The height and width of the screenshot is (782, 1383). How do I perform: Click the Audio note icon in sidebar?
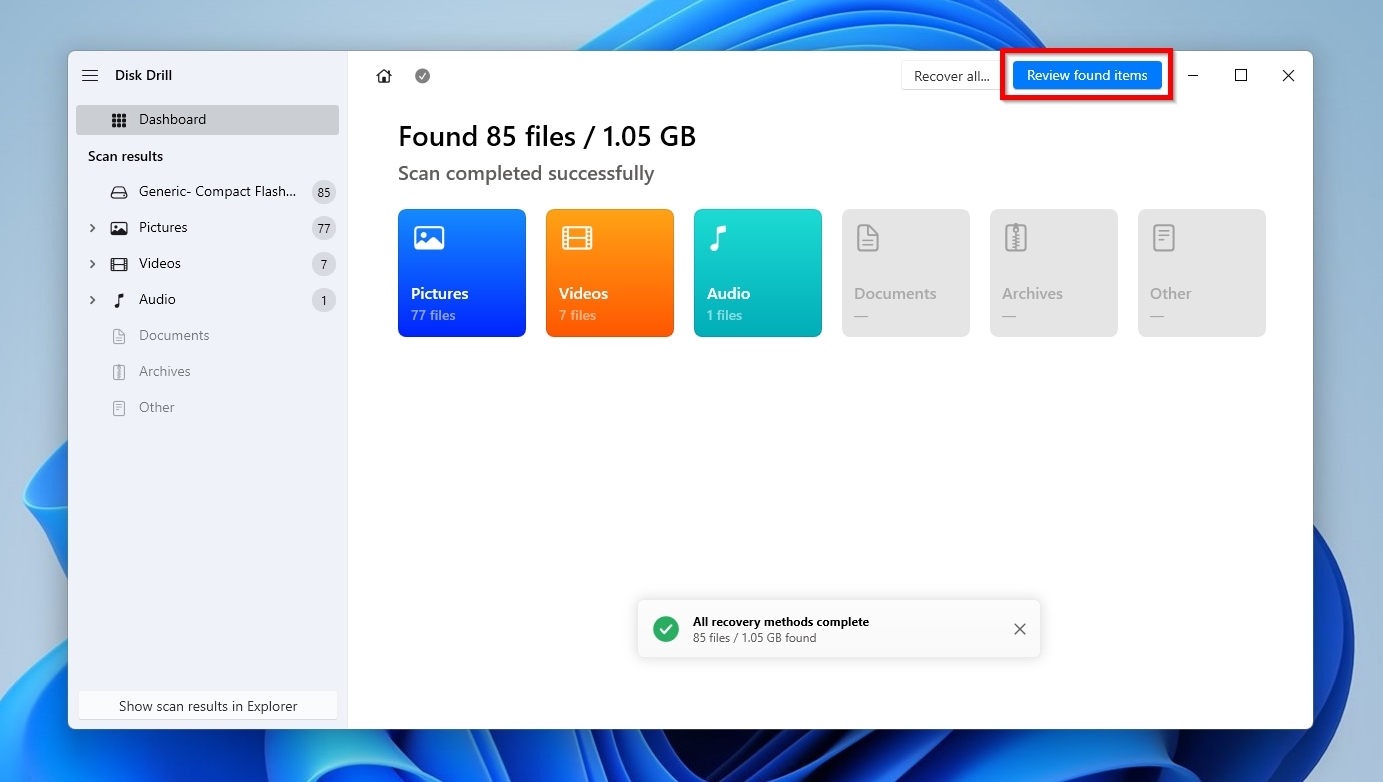(x=119, y=300)
